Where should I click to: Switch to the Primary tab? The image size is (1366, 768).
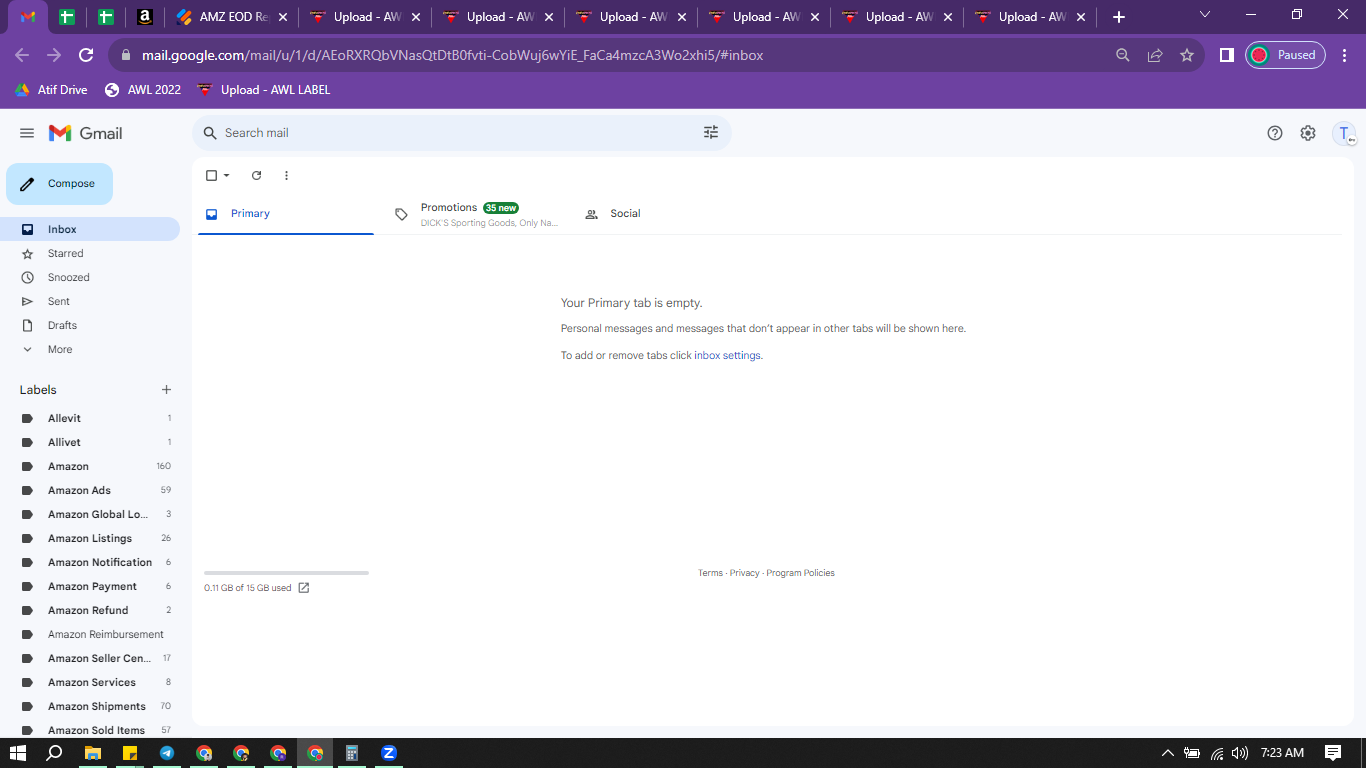286,214
